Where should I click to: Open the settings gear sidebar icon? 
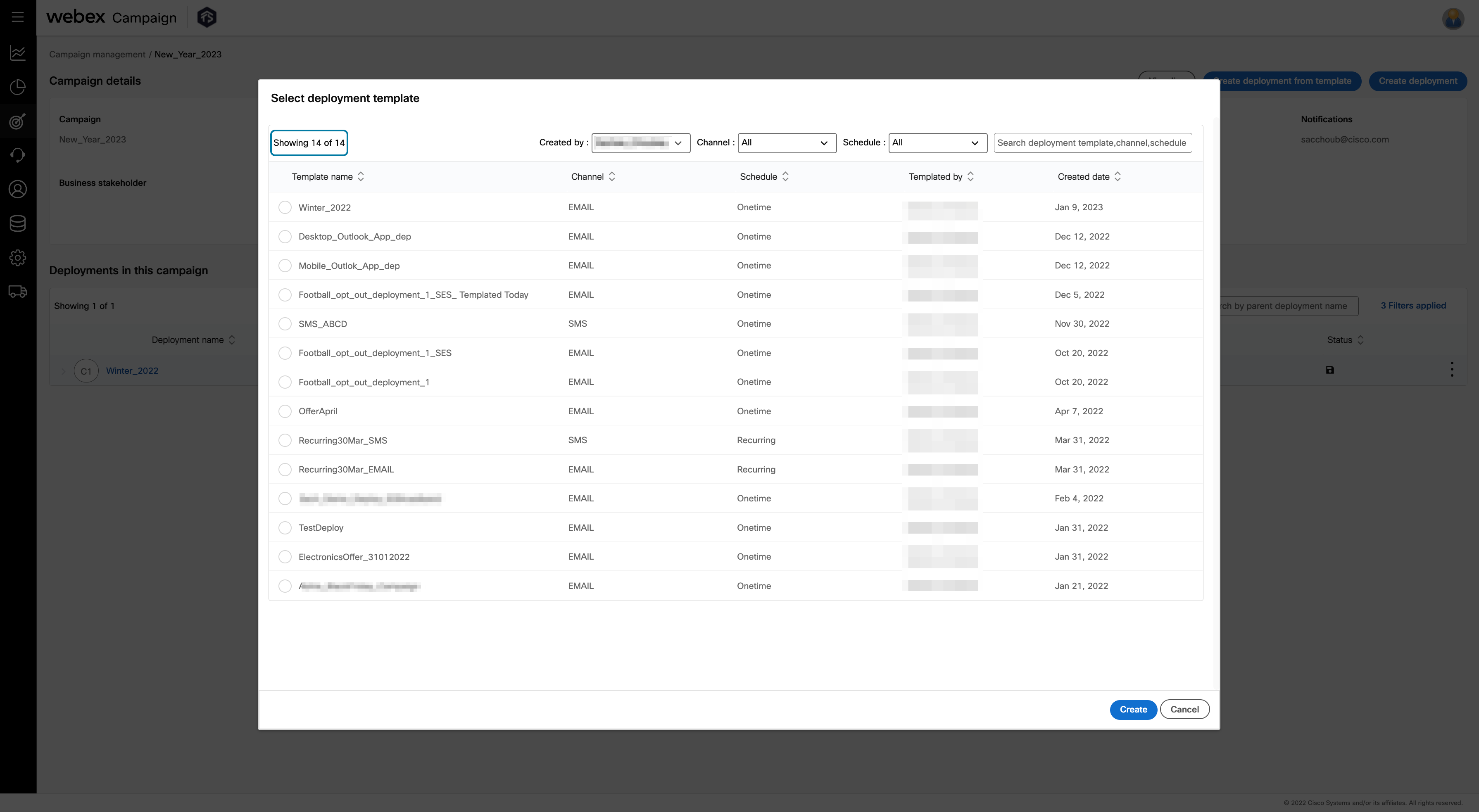(x=18, y=258)
